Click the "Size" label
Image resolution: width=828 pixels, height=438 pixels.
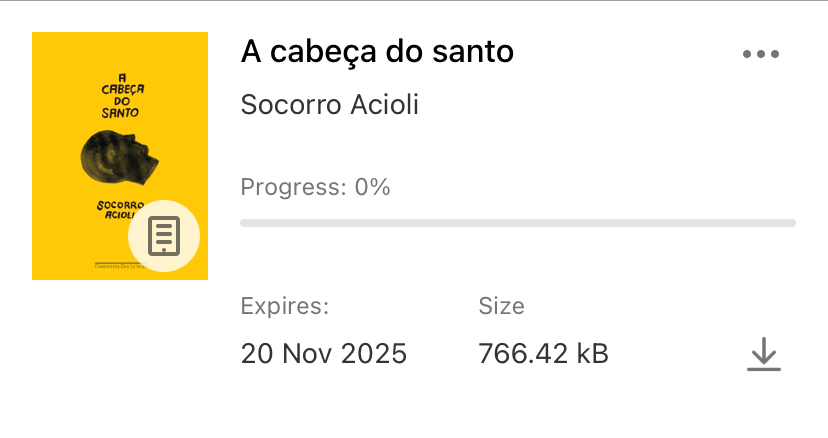(x=501, y=305)
